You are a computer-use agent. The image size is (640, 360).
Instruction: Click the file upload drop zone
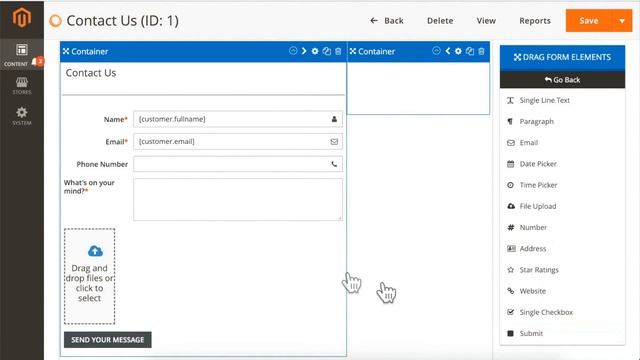(89, 276)
